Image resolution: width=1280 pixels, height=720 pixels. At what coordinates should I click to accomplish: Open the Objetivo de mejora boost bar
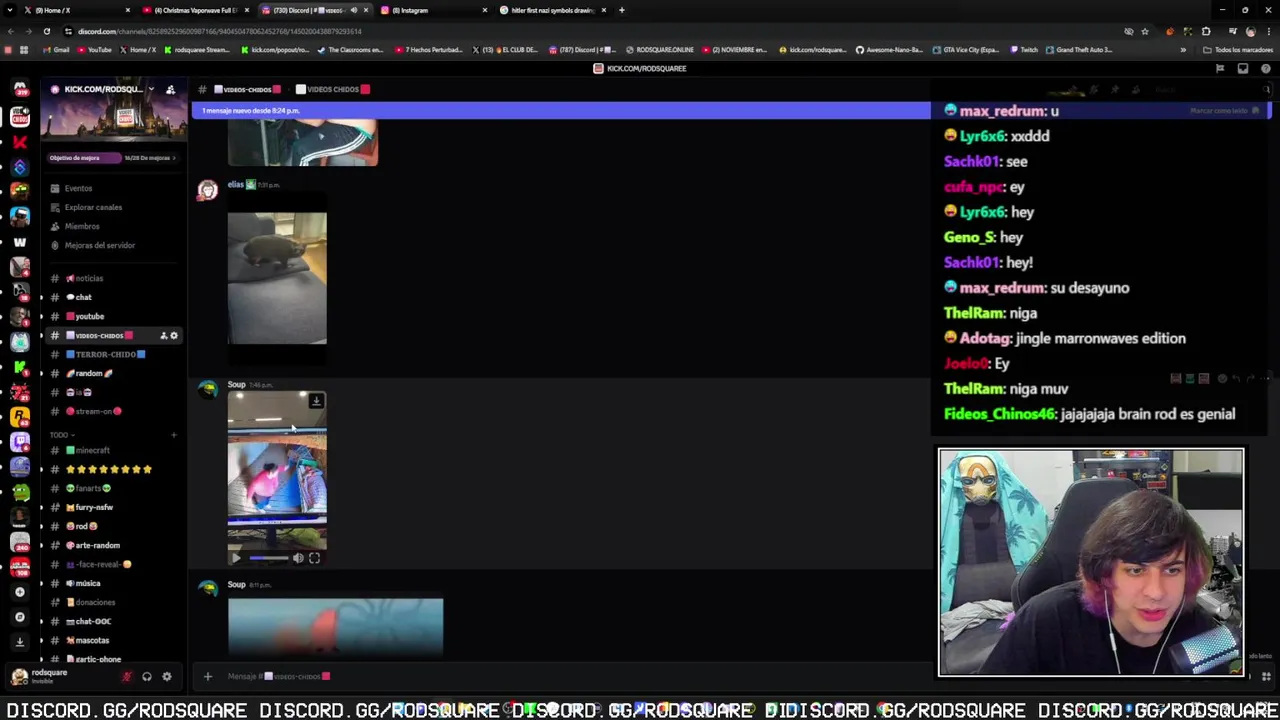pyautogui.click(x=112, y=158)
